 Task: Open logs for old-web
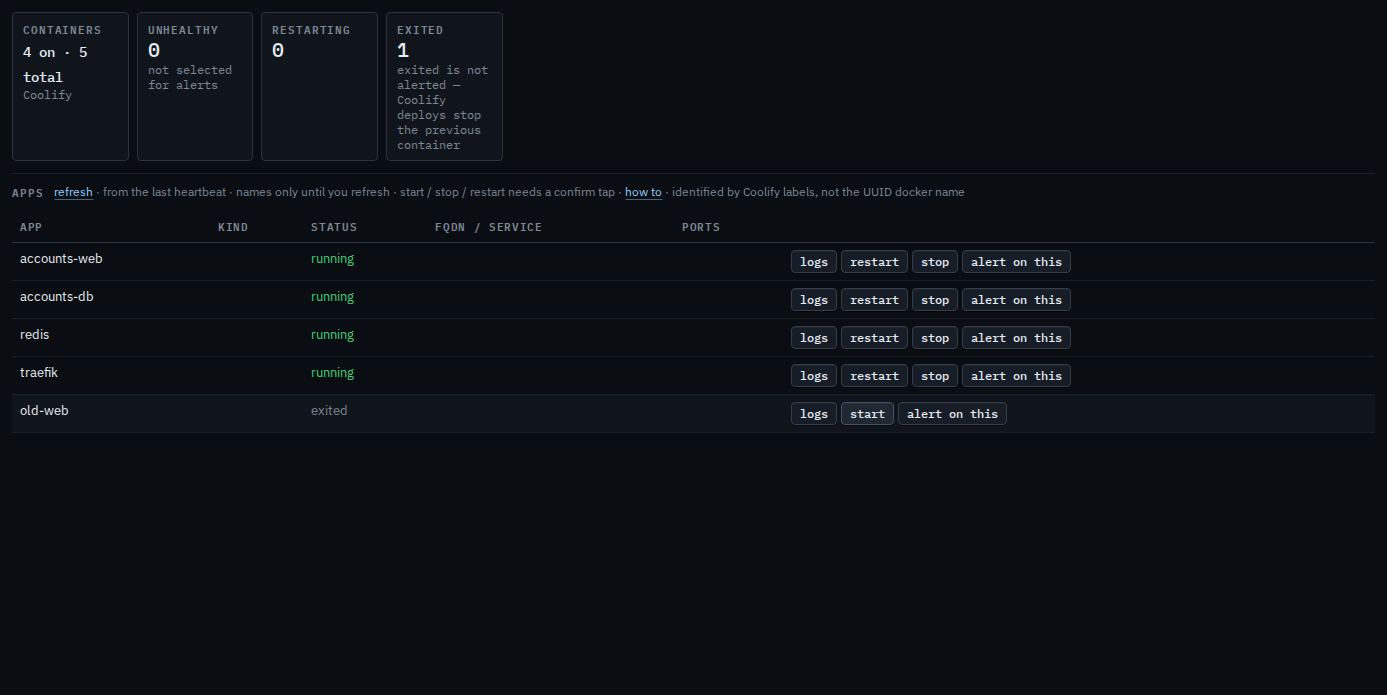tap(814, 414)
